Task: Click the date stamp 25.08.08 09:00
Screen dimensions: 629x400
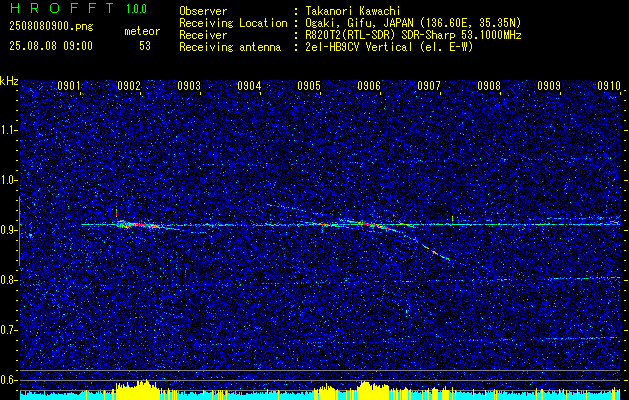Action: coord(51,46)
